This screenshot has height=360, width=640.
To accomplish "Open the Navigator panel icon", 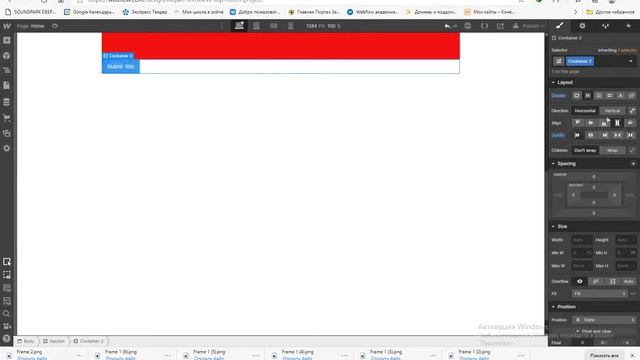I will pos(7,71).
